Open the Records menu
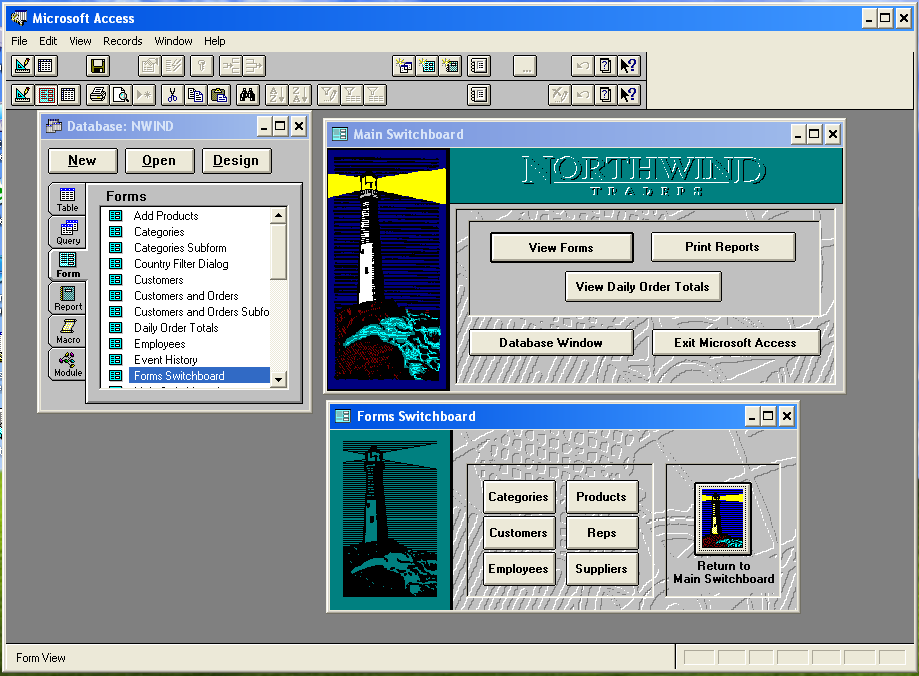 122,41
